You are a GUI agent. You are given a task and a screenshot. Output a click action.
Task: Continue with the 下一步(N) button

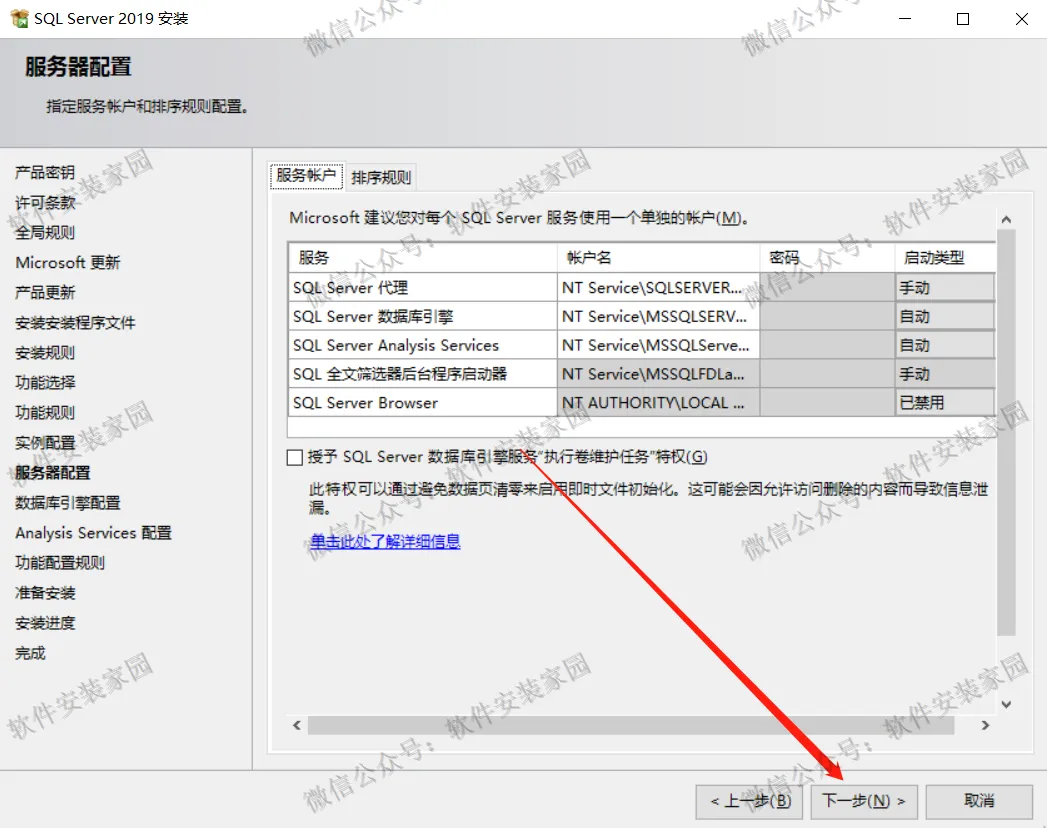pos(863,801)
